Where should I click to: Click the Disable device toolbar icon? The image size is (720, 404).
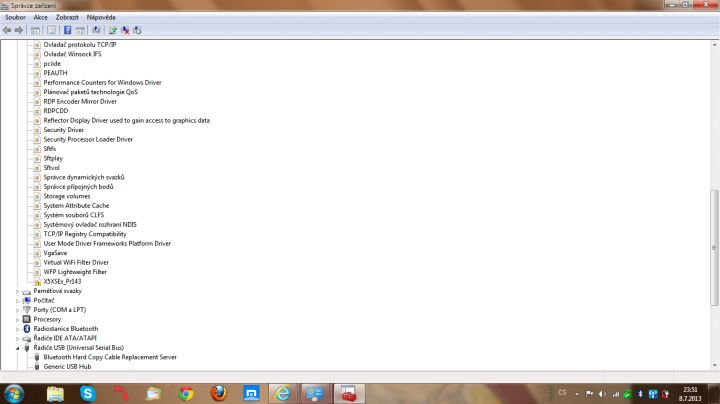click(137, 30)
